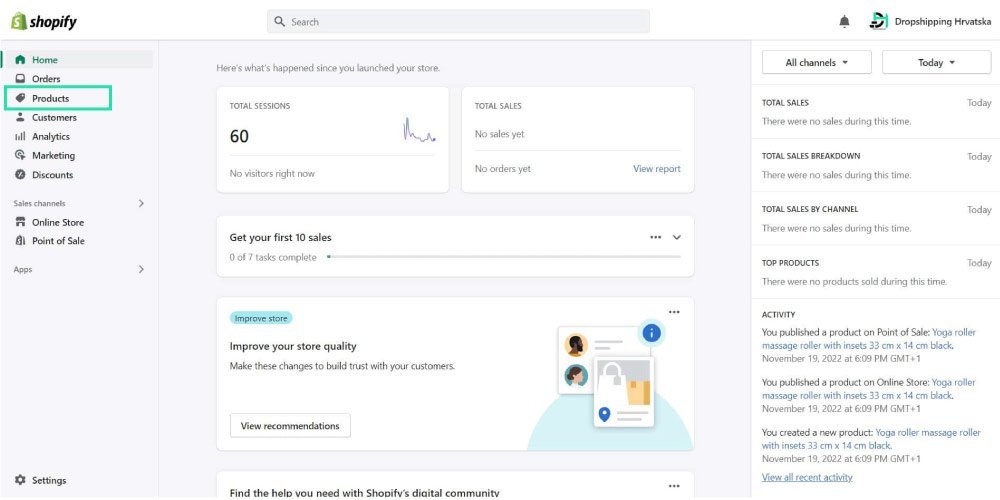Click the Analytics bar chart icon
Screen dimensions: 1000x500
[x=20, y=136]
